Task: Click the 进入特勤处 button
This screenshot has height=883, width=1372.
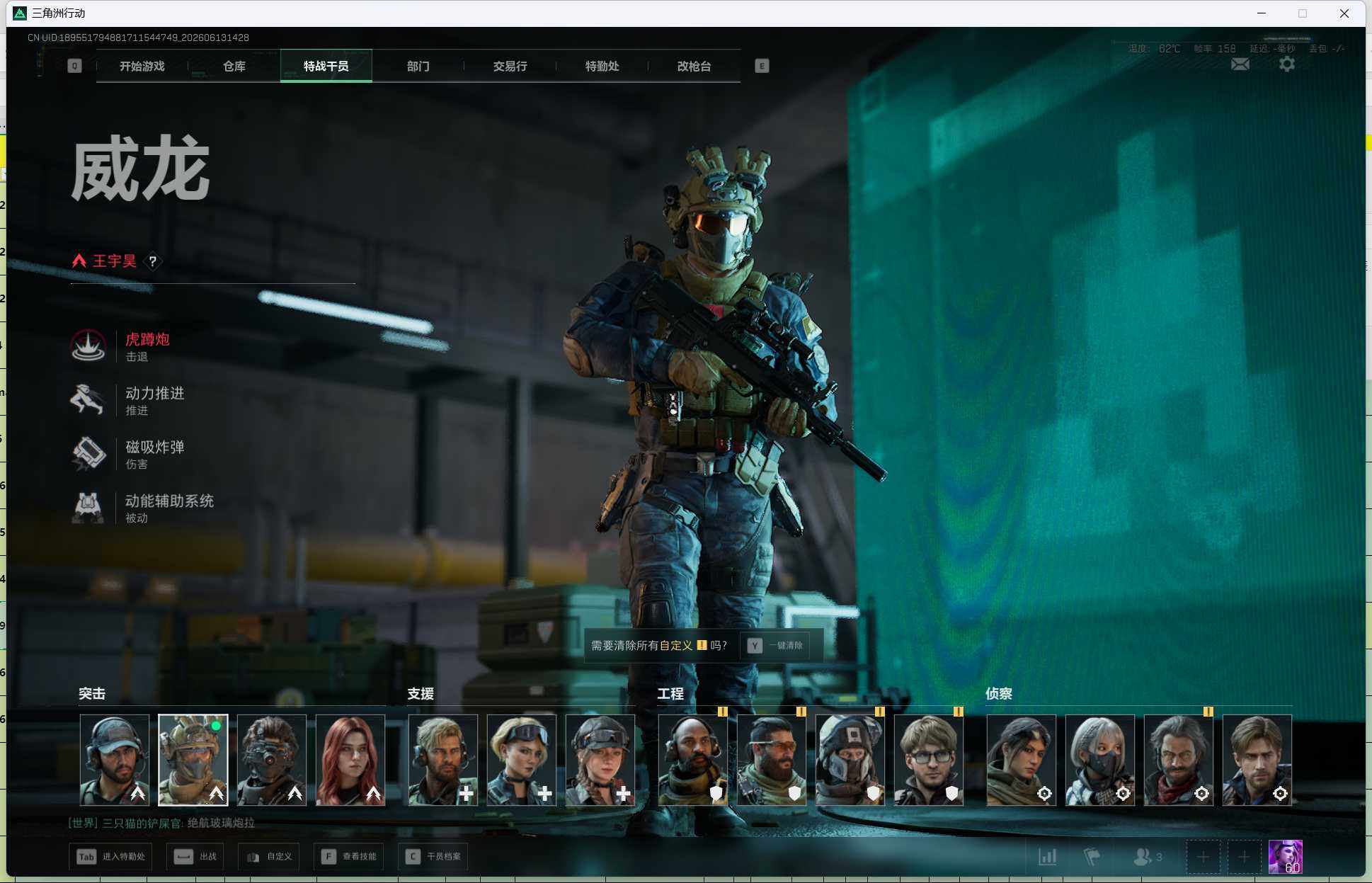Action: point(110,857)
